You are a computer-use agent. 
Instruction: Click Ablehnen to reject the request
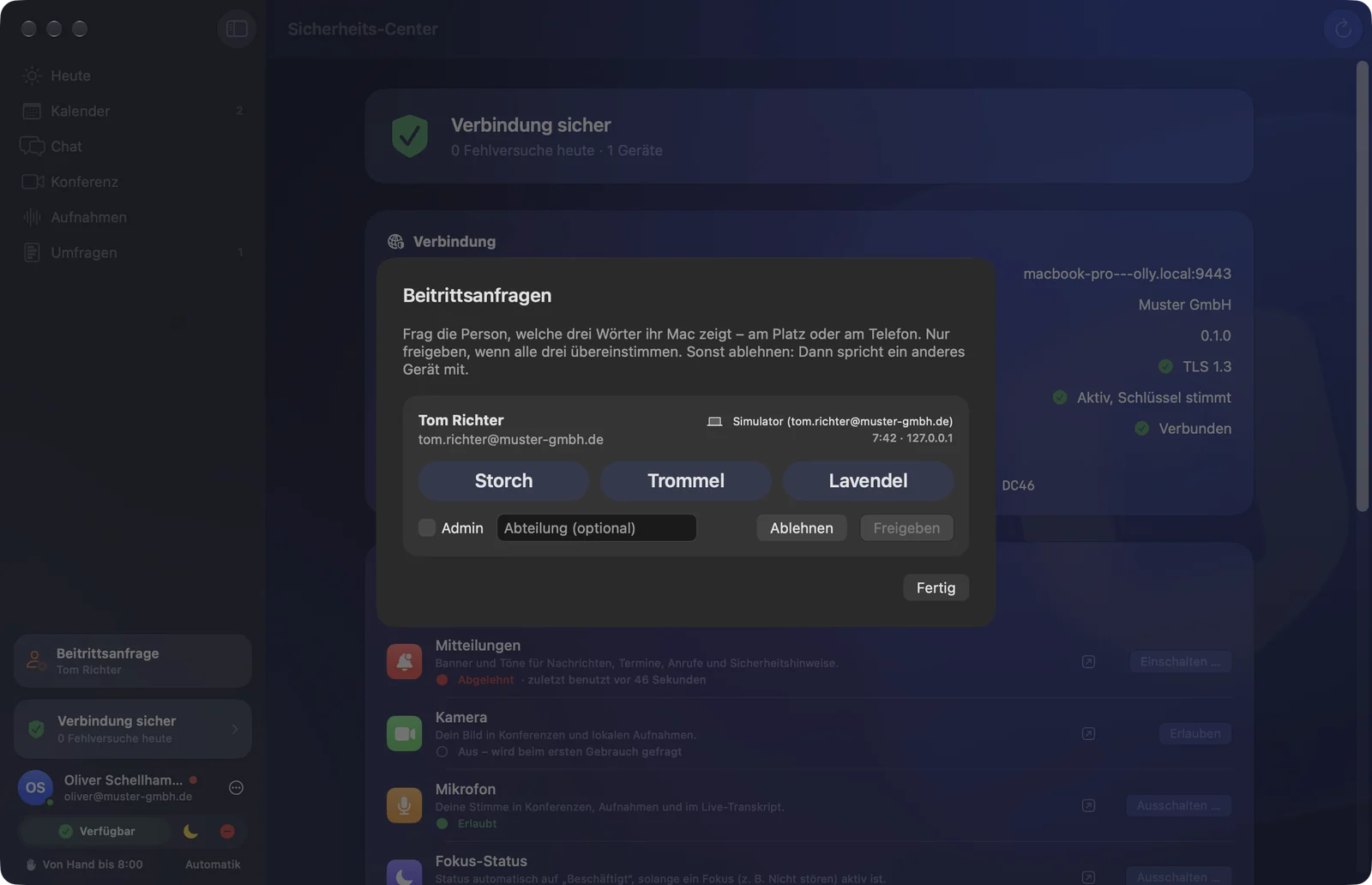point(802,528)
